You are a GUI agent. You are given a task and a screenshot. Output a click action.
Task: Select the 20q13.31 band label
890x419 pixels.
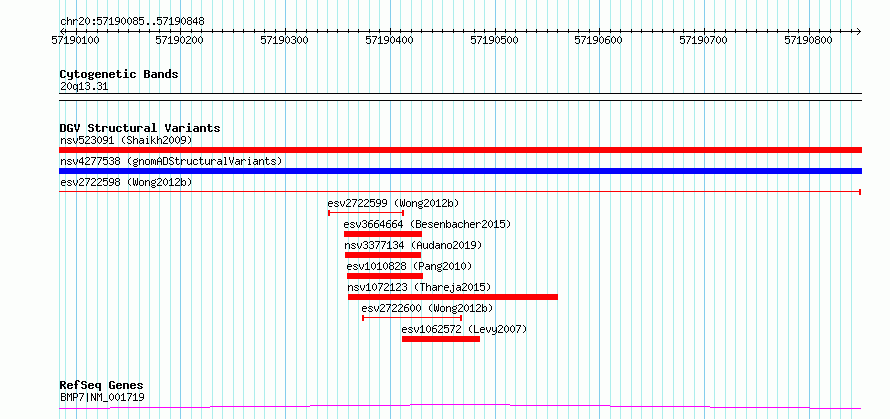coord(84,87)
